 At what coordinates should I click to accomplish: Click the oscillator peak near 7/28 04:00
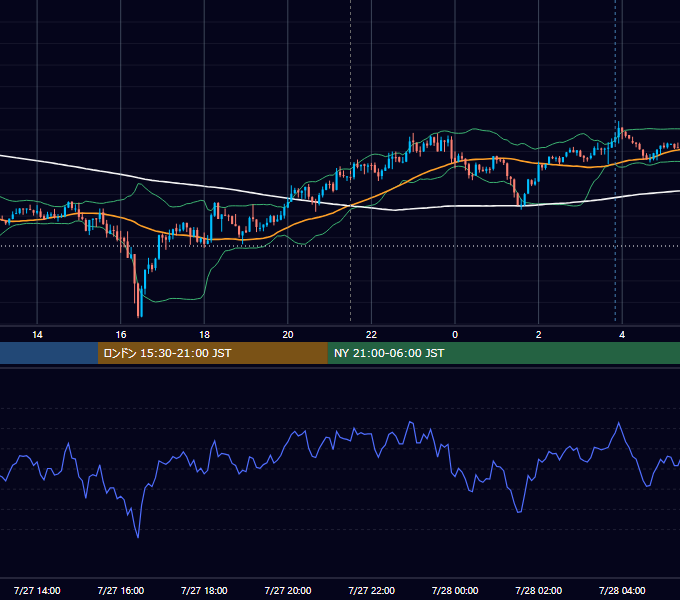coord(618,423)
